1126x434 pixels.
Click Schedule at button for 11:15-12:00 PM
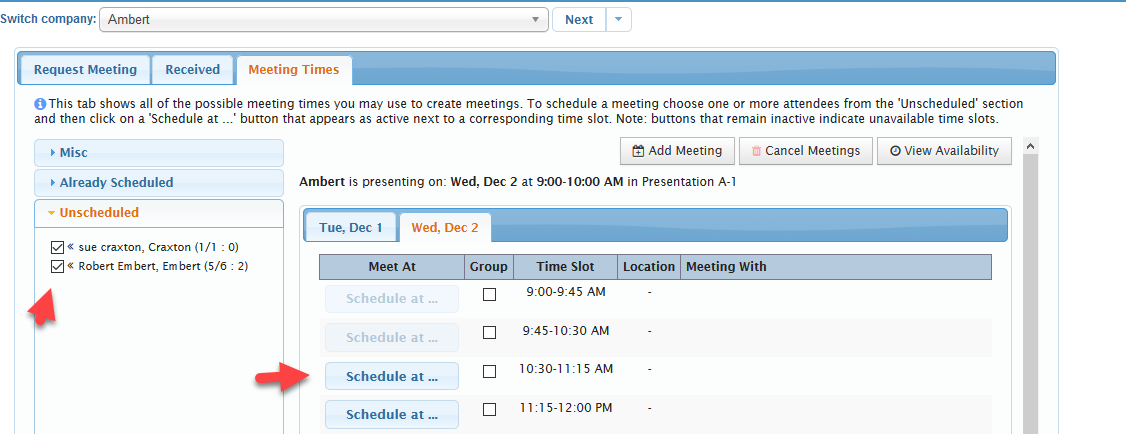coord(392,415)
